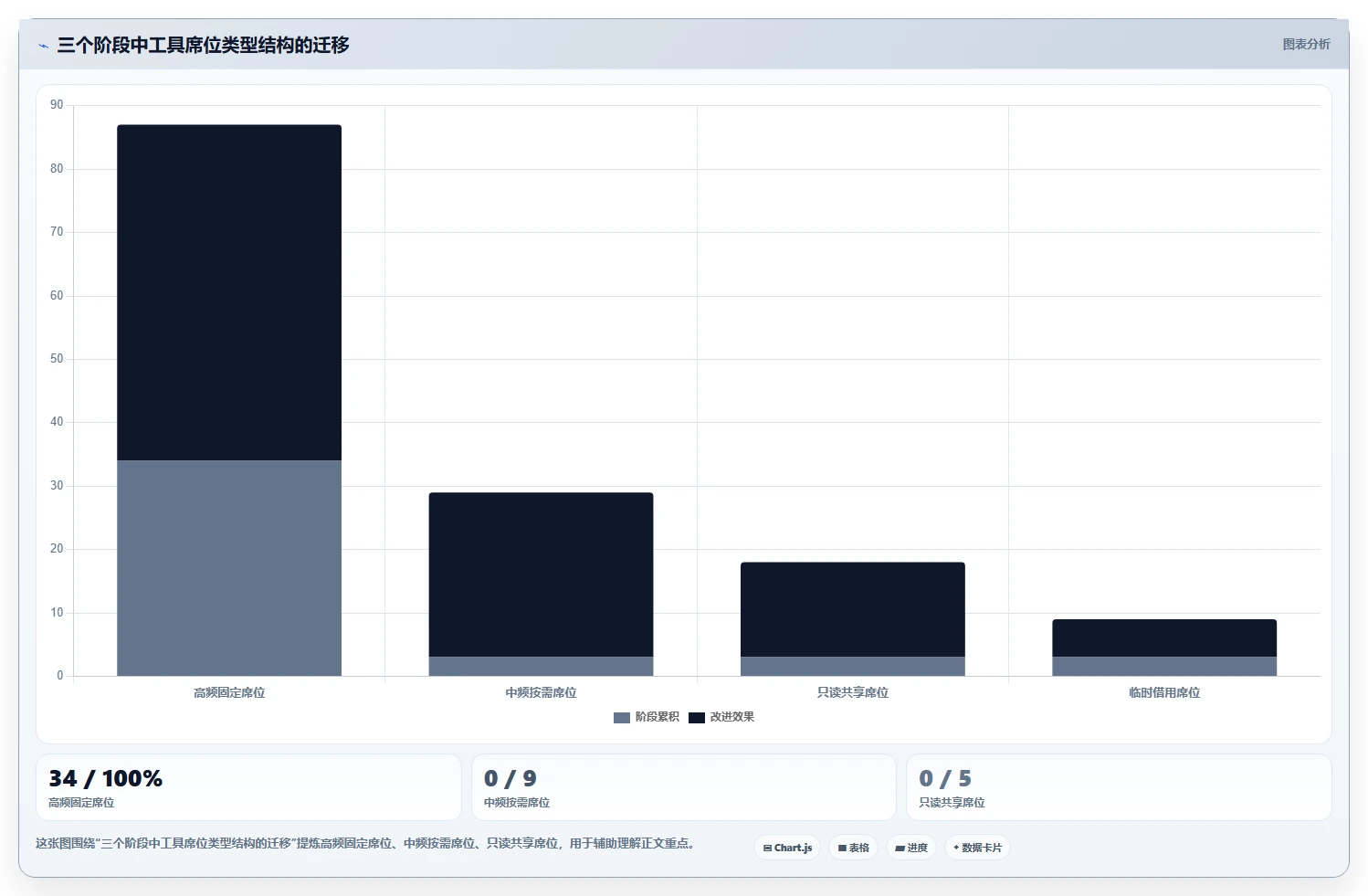The image size is (1368, 896).
Task: Click 只读共享席位 caption under 0 / 5
Action: (952, 803)
